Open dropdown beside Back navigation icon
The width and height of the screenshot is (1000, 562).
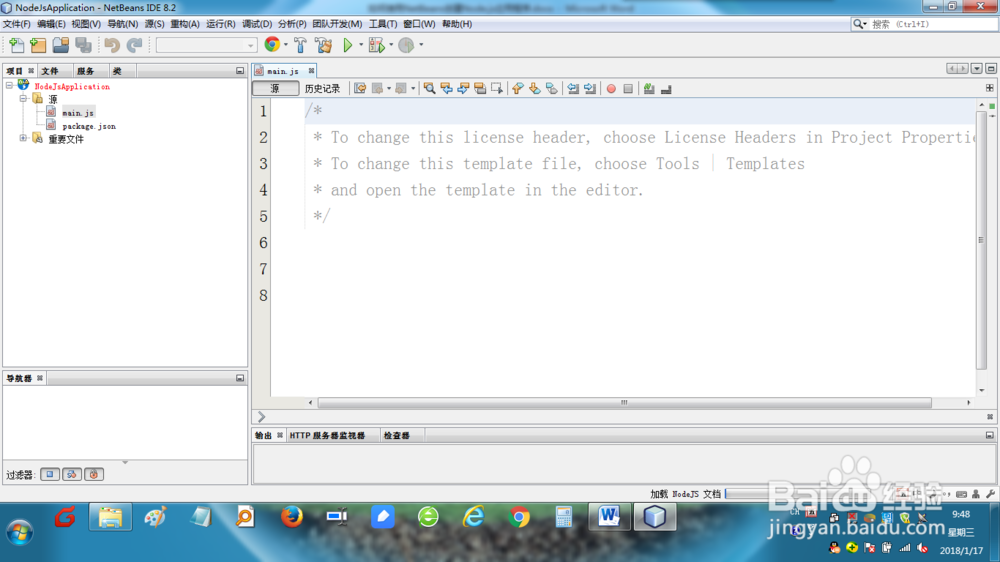pos(388,89)
